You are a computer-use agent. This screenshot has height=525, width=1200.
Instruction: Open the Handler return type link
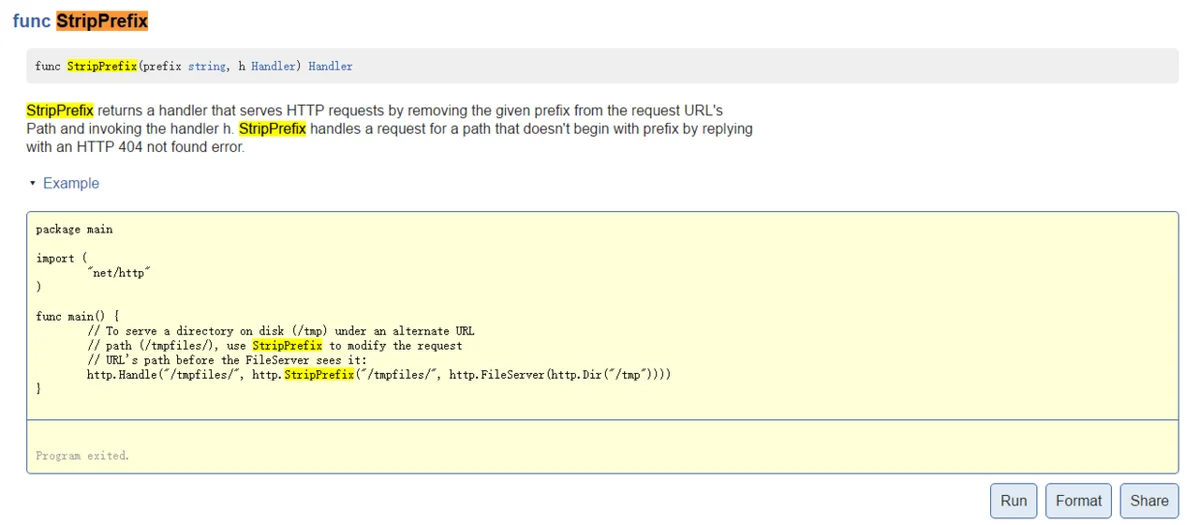330,67
